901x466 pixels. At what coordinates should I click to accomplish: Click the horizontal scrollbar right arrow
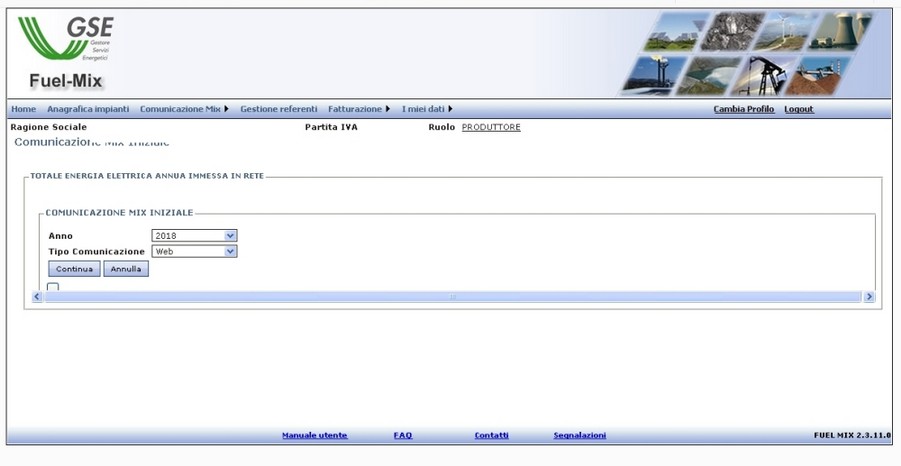869,296
